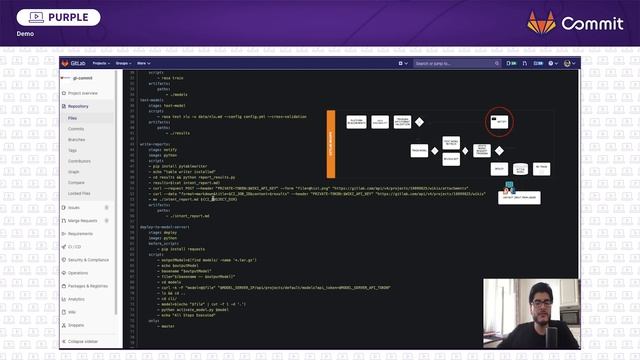Open Merge Requests in the sidebar

point(82,221)
